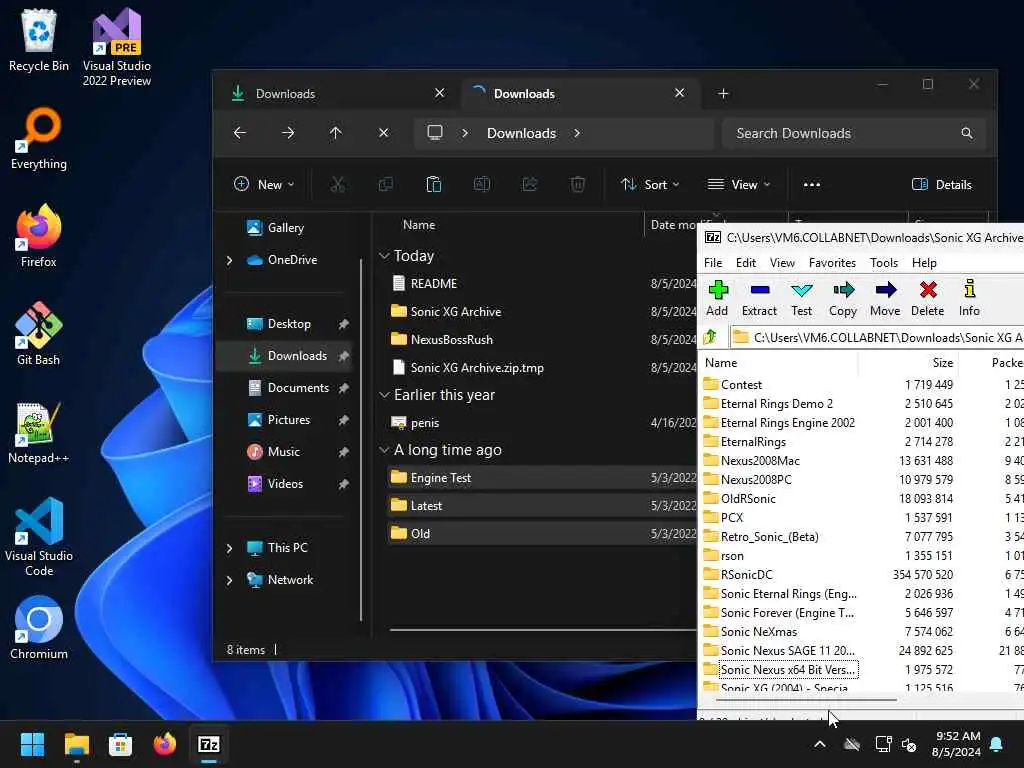Screen dimensions: 1024x768
Task: Open the Windows Start menu
Action: click(32, 744)
